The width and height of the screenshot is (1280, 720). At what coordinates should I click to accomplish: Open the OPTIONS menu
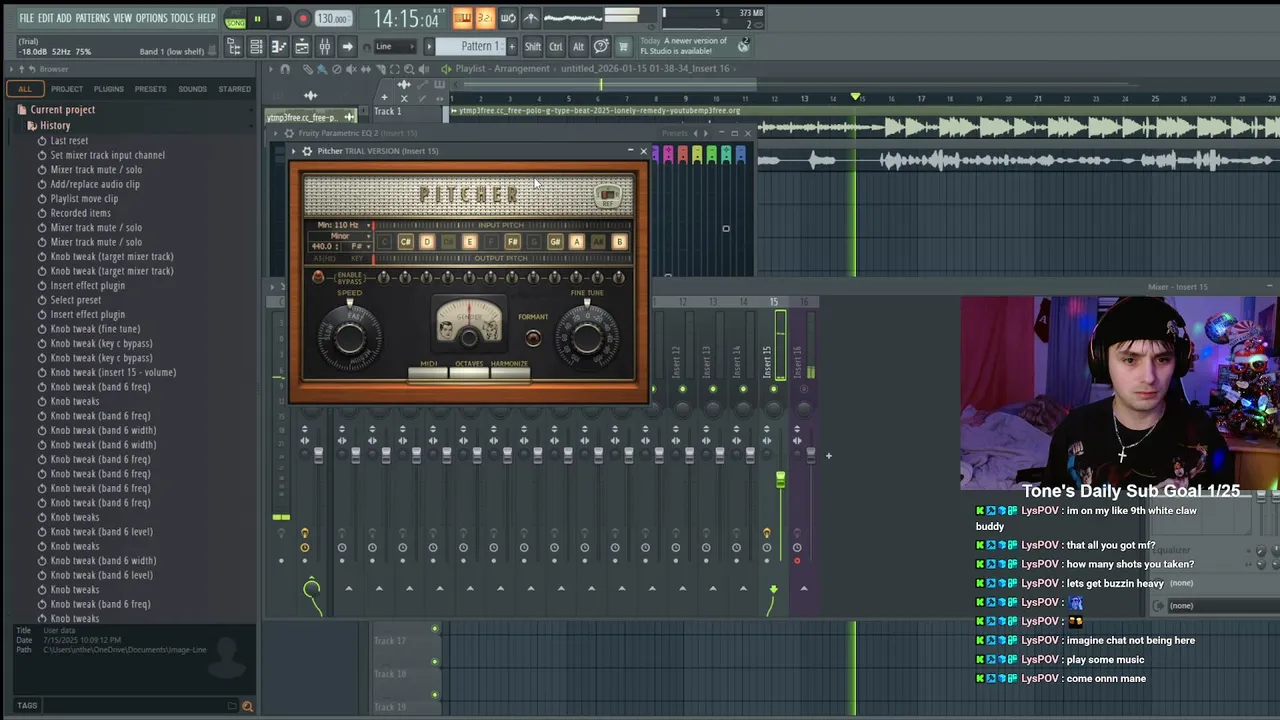click(151, 18)
